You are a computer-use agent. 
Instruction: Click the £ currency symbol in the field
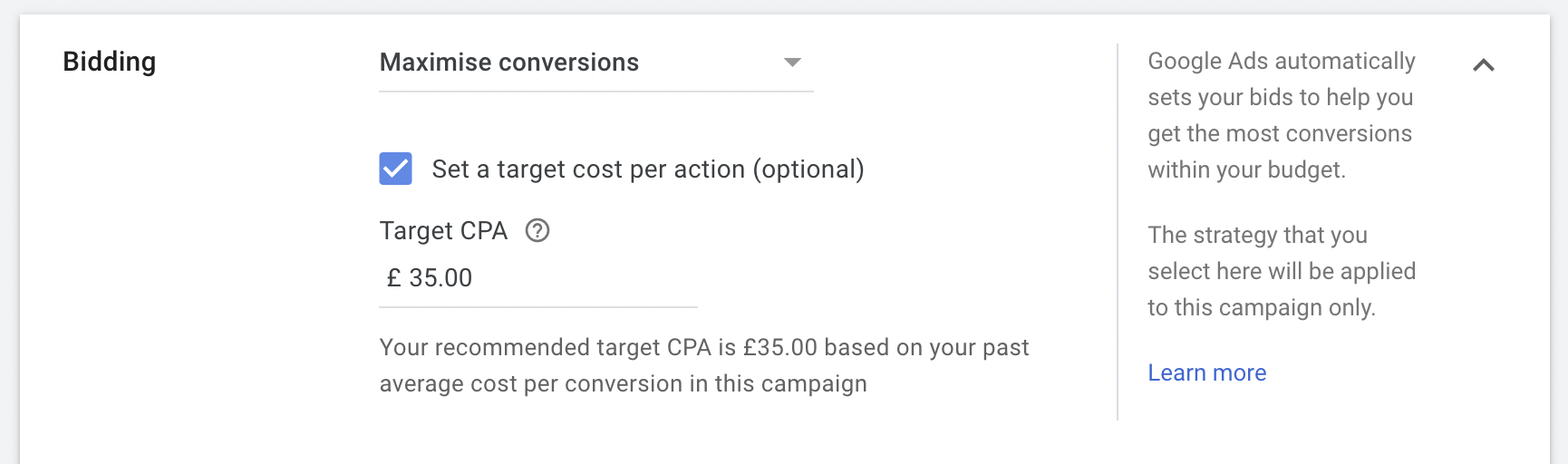[393, 278]
